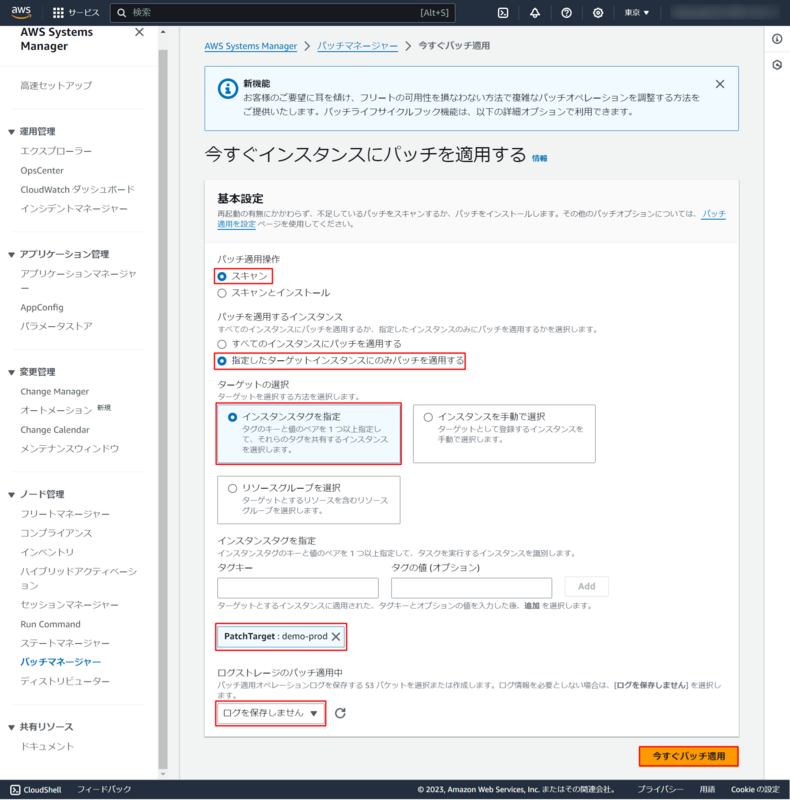Refresh the S3 log bucket list
790x800 pixels.
coord(340,713)
